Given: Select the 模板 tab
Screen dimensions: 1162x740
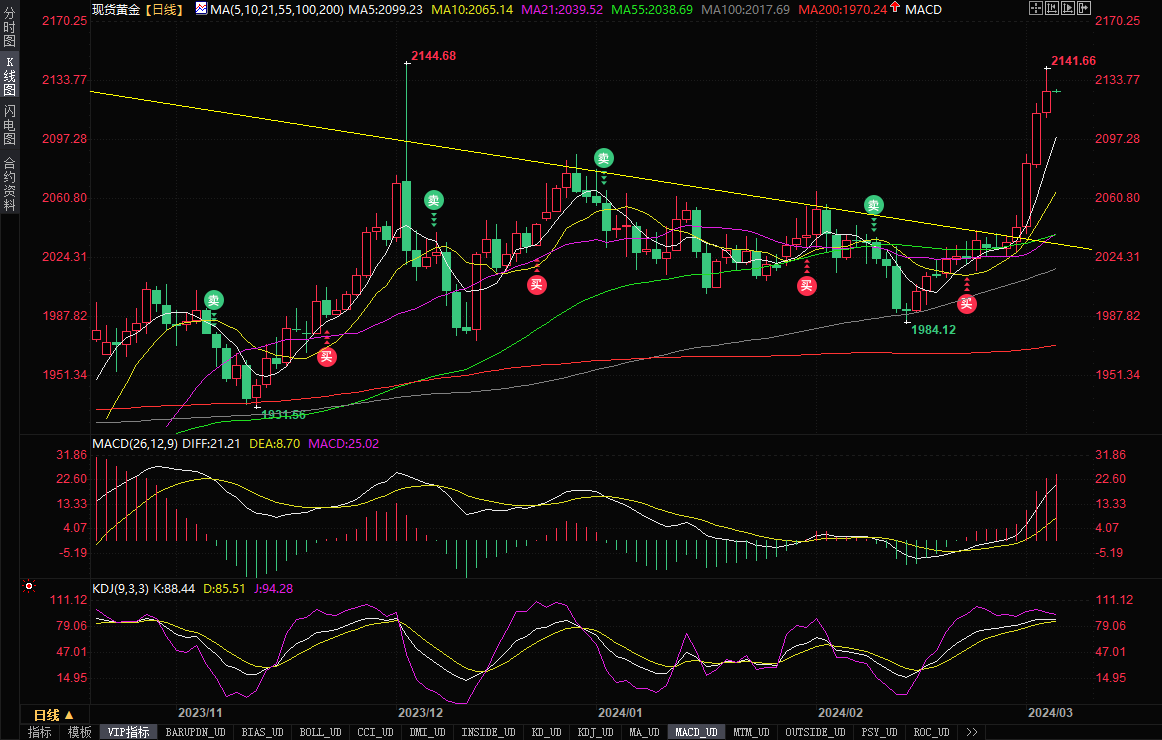Looking at the screenshot, I should [x=79, y=732].
